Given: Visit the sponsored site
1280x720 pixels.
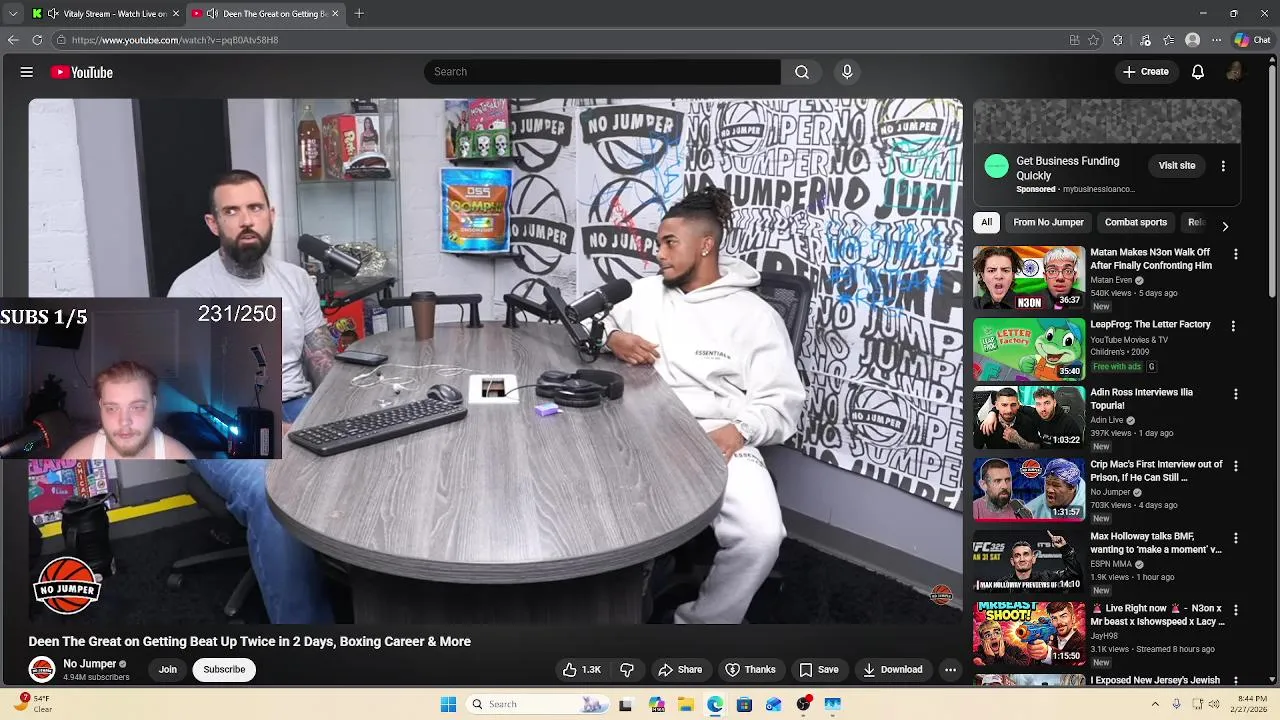Looking at the screenshot, I should click(1177, 166).
